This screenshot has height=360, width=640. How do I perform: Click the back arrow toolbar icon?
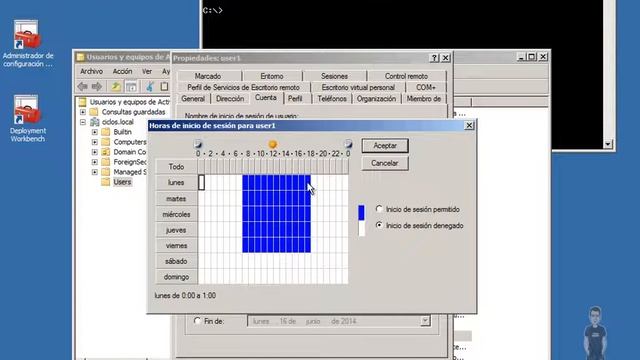pos(83,86)
